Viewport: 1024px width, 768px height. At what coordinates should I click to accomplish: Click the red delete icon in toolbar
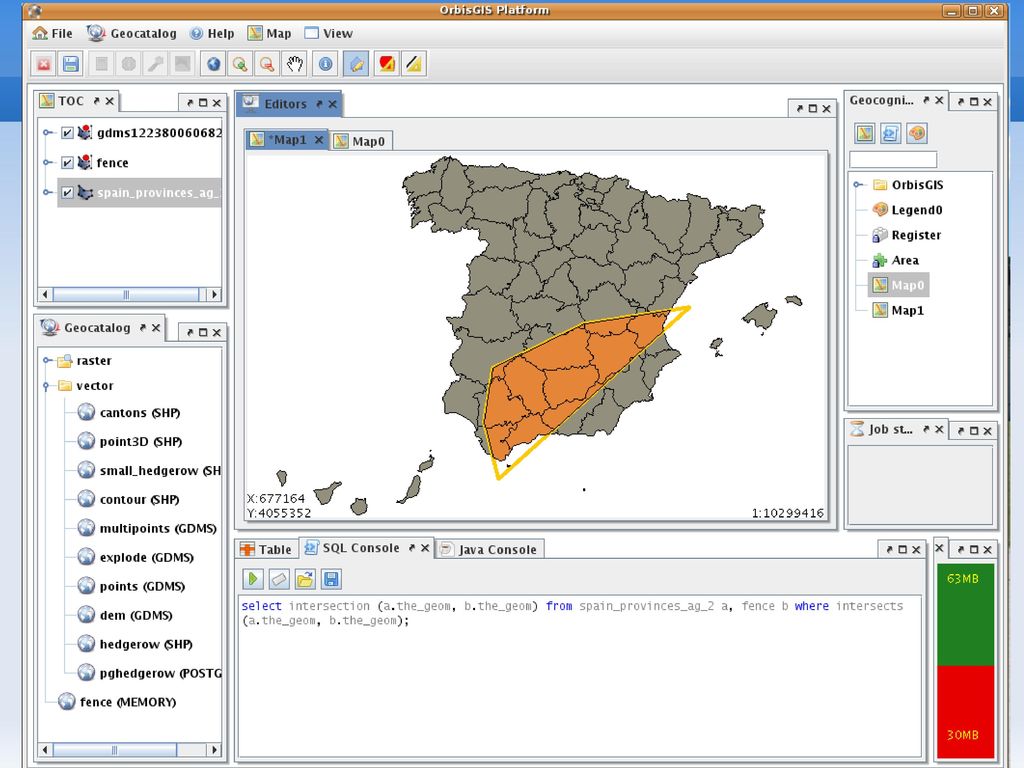(44, 64)
